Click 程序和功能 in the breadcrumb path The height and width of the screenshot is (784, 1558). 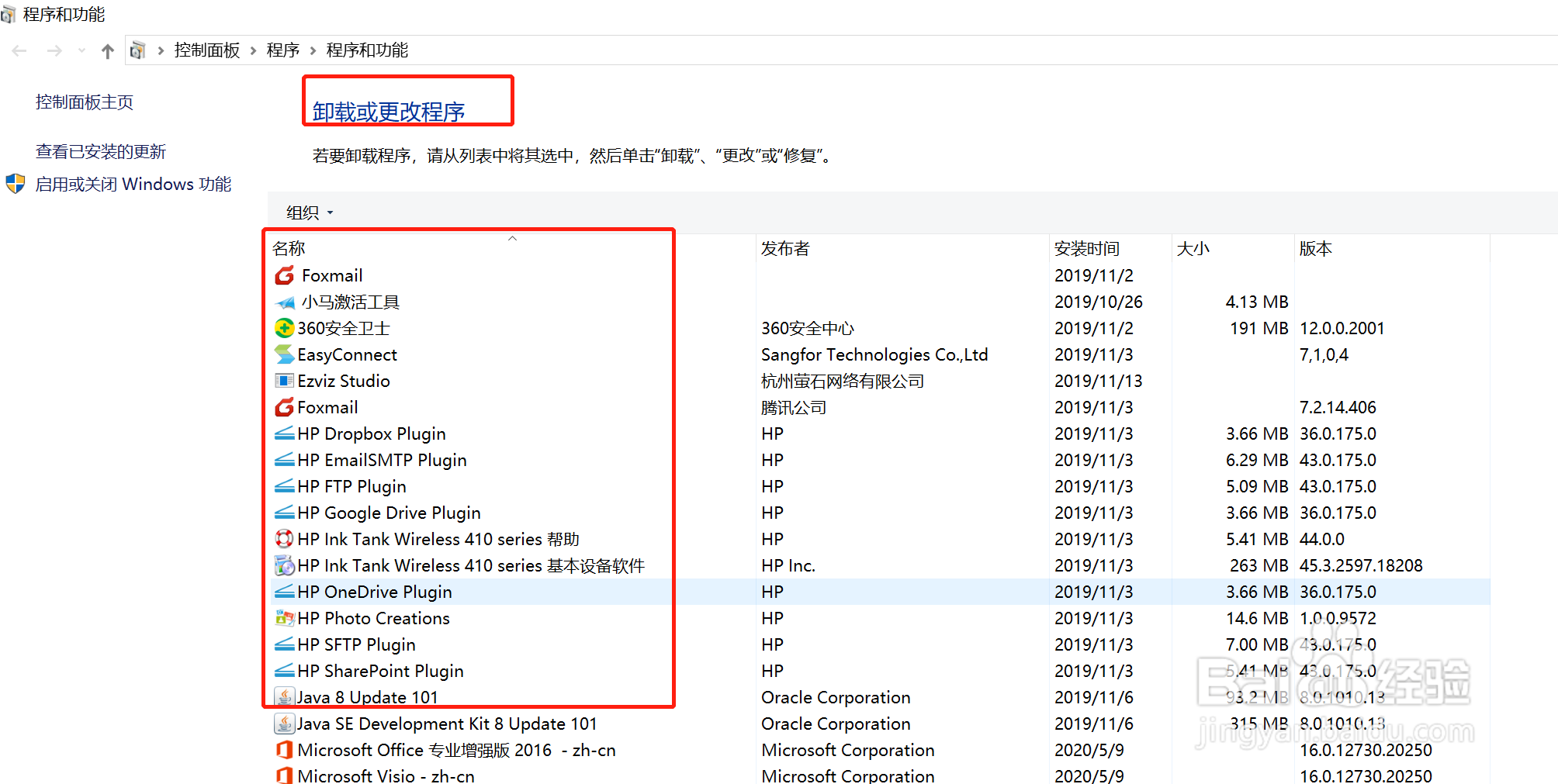367,50
